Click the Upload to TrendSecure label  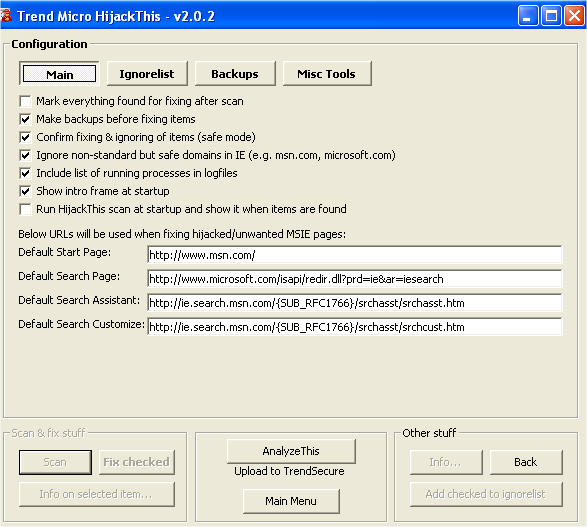click(289, 471)
